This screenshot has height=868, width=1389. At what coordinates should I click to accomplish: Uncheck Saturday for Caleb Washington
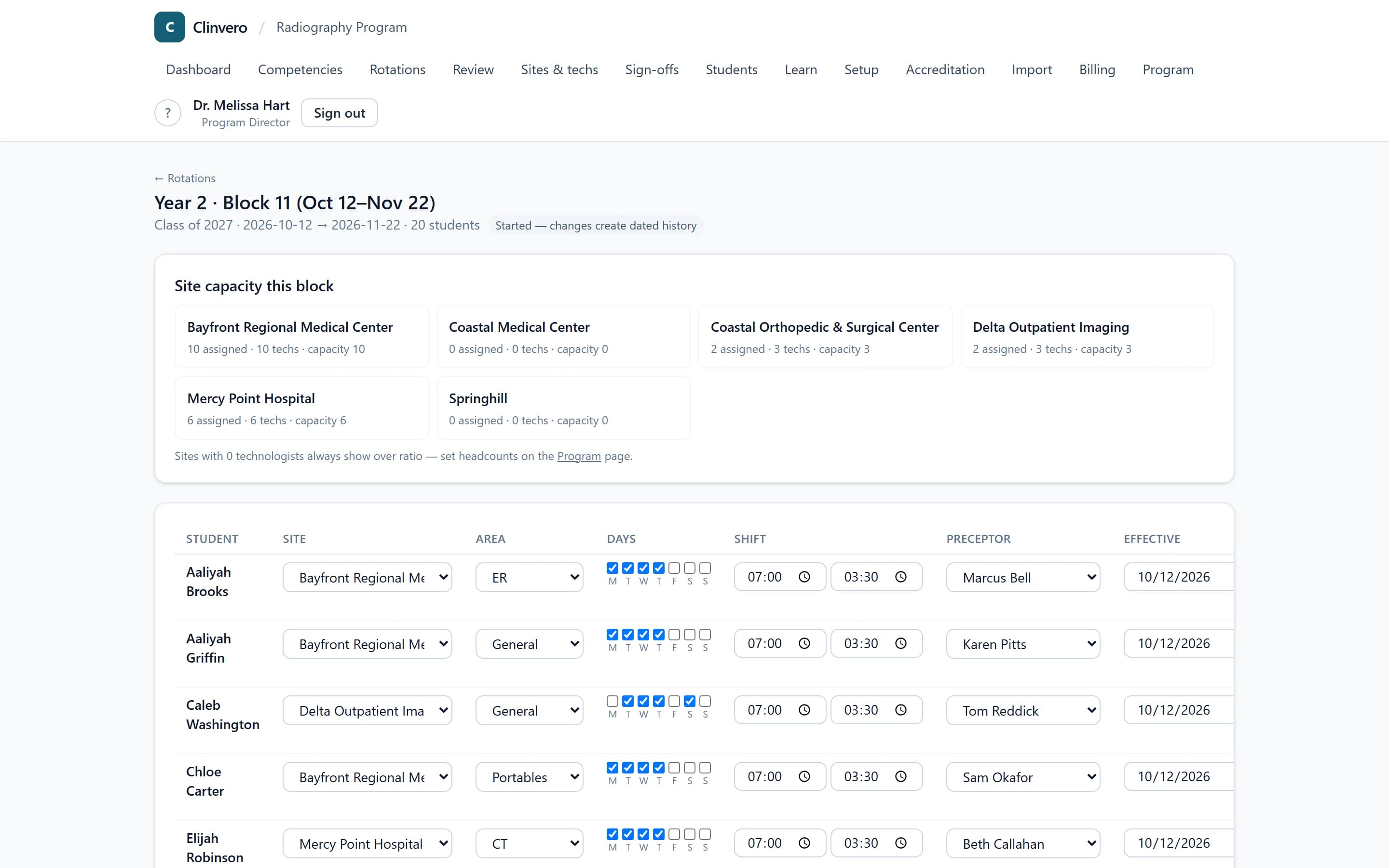(690, 701)
